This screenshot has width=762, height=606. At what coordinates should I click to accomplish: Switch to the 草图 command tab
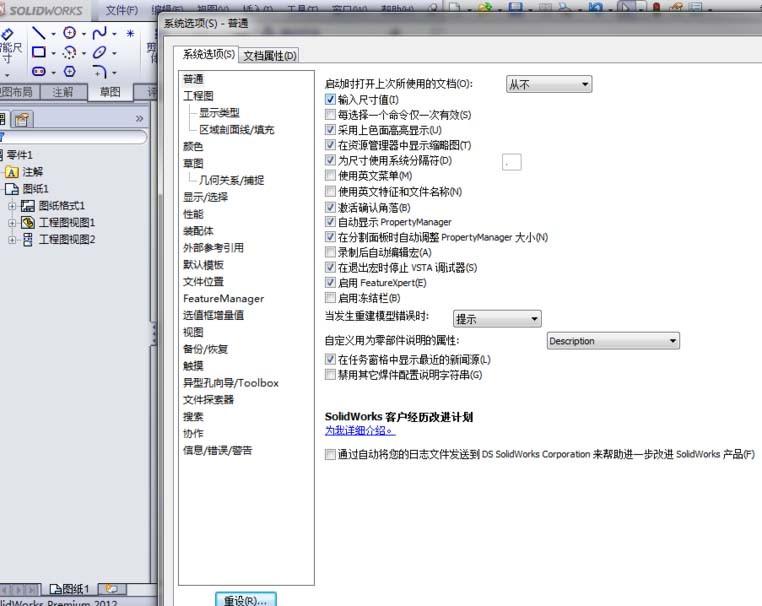click(110, 92)
